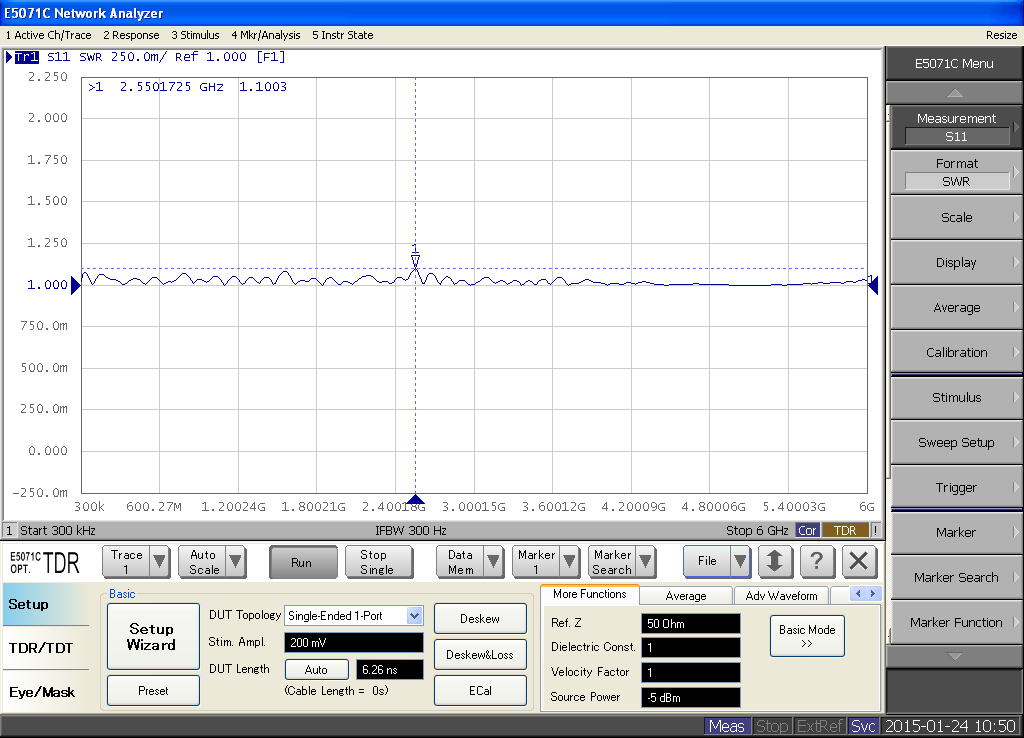Click the Help "?" icon on the TDR toolbar
The image size is (1024, 738).
817,562
